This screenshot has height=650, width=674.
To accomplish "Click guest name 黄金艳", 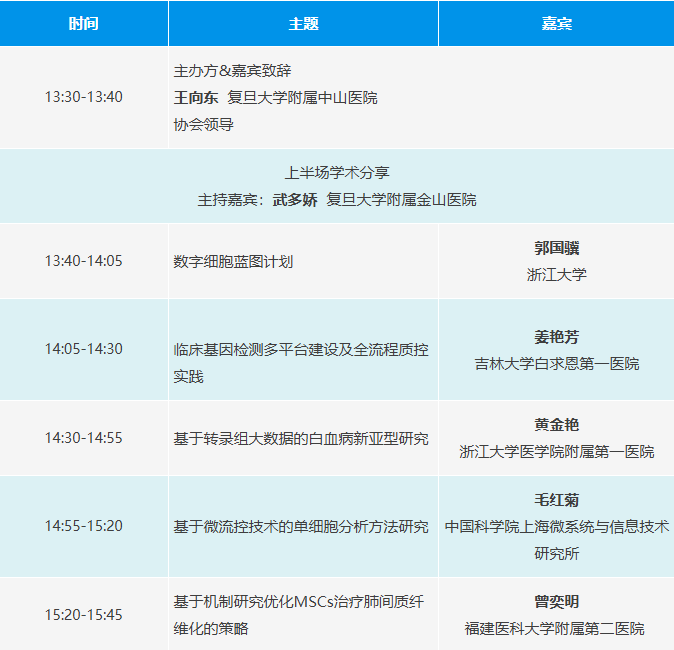I will coord(556,425).
